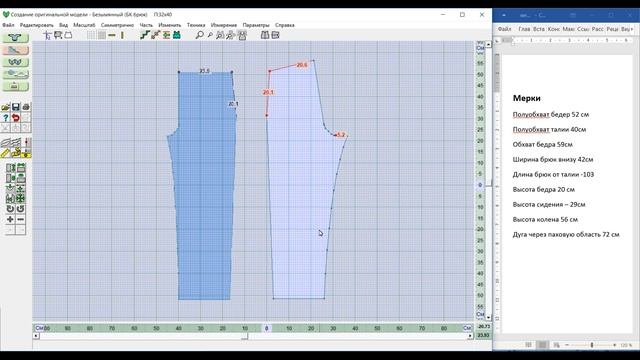Click the 20.5 label on dark pattern
Viewport: 640px width, 360px height.
(204, 71)
